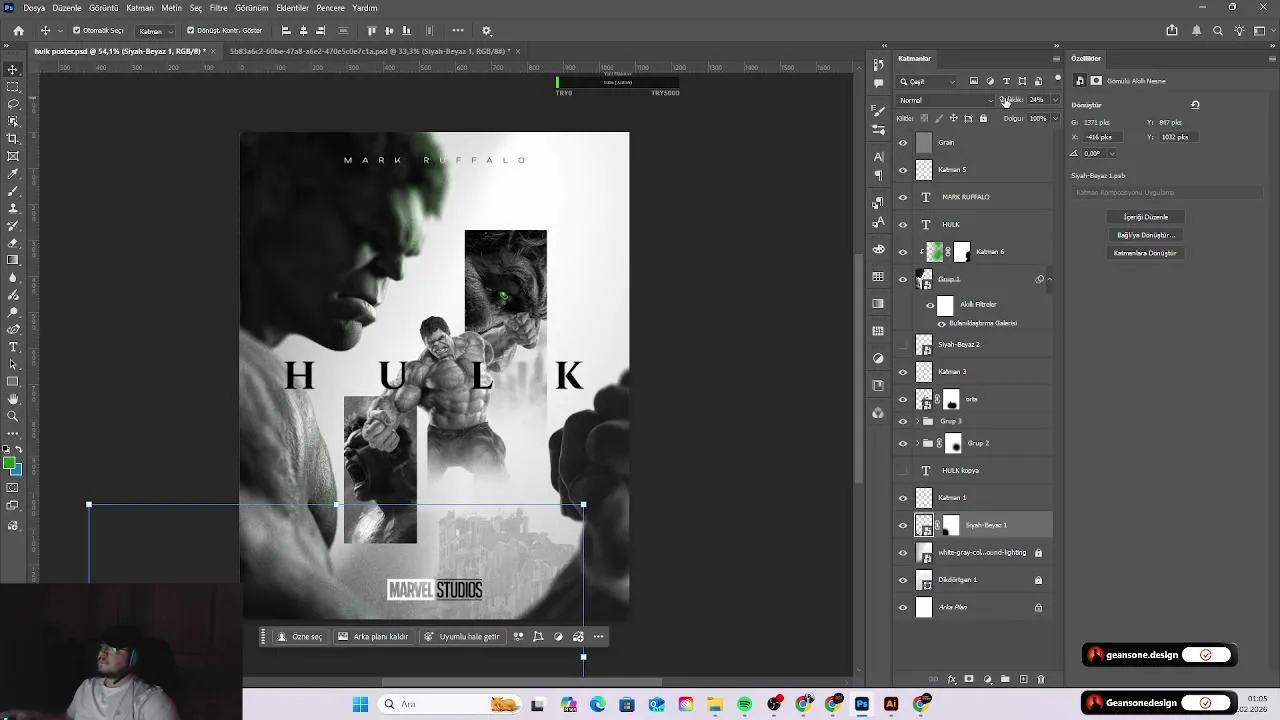Open options bar settings gear
The height and width of the screenshot is (720, 1280).
pyautogui.click(x=487, y=31)
